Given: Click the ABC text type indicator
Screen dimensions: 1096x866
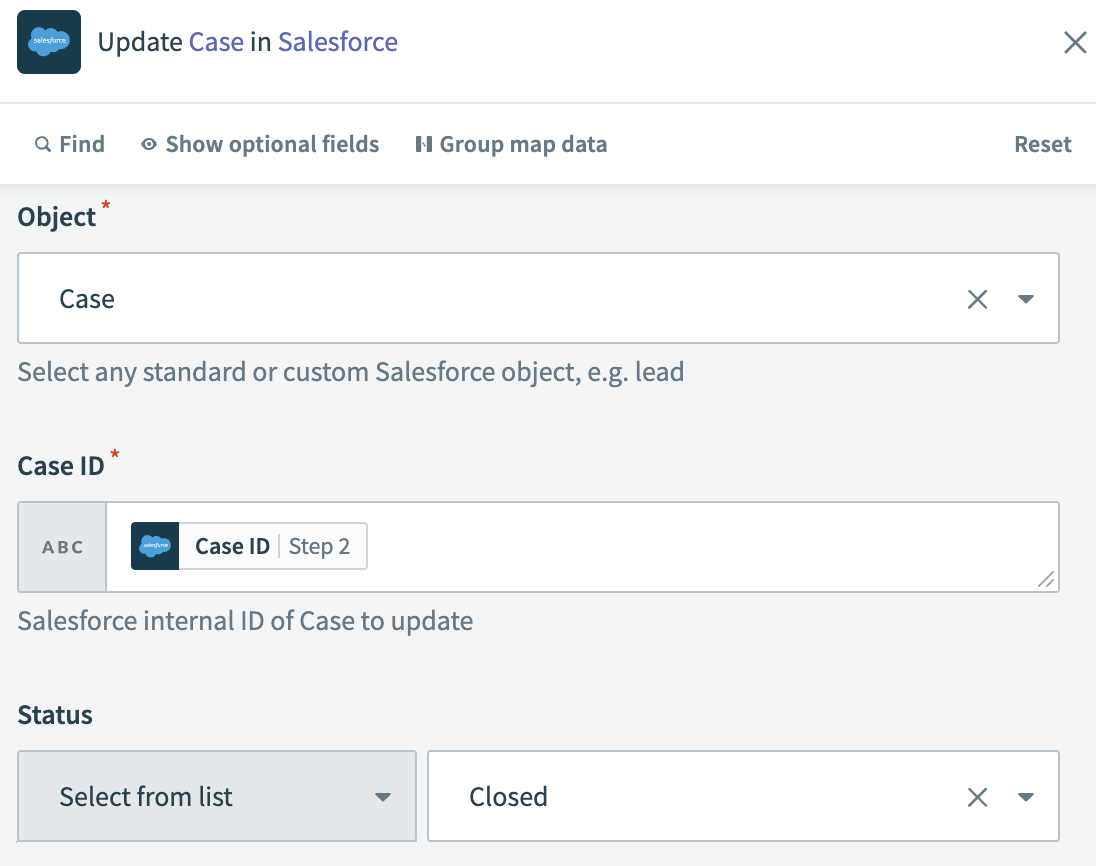Looking at the screenshot, I should [62, 547].
